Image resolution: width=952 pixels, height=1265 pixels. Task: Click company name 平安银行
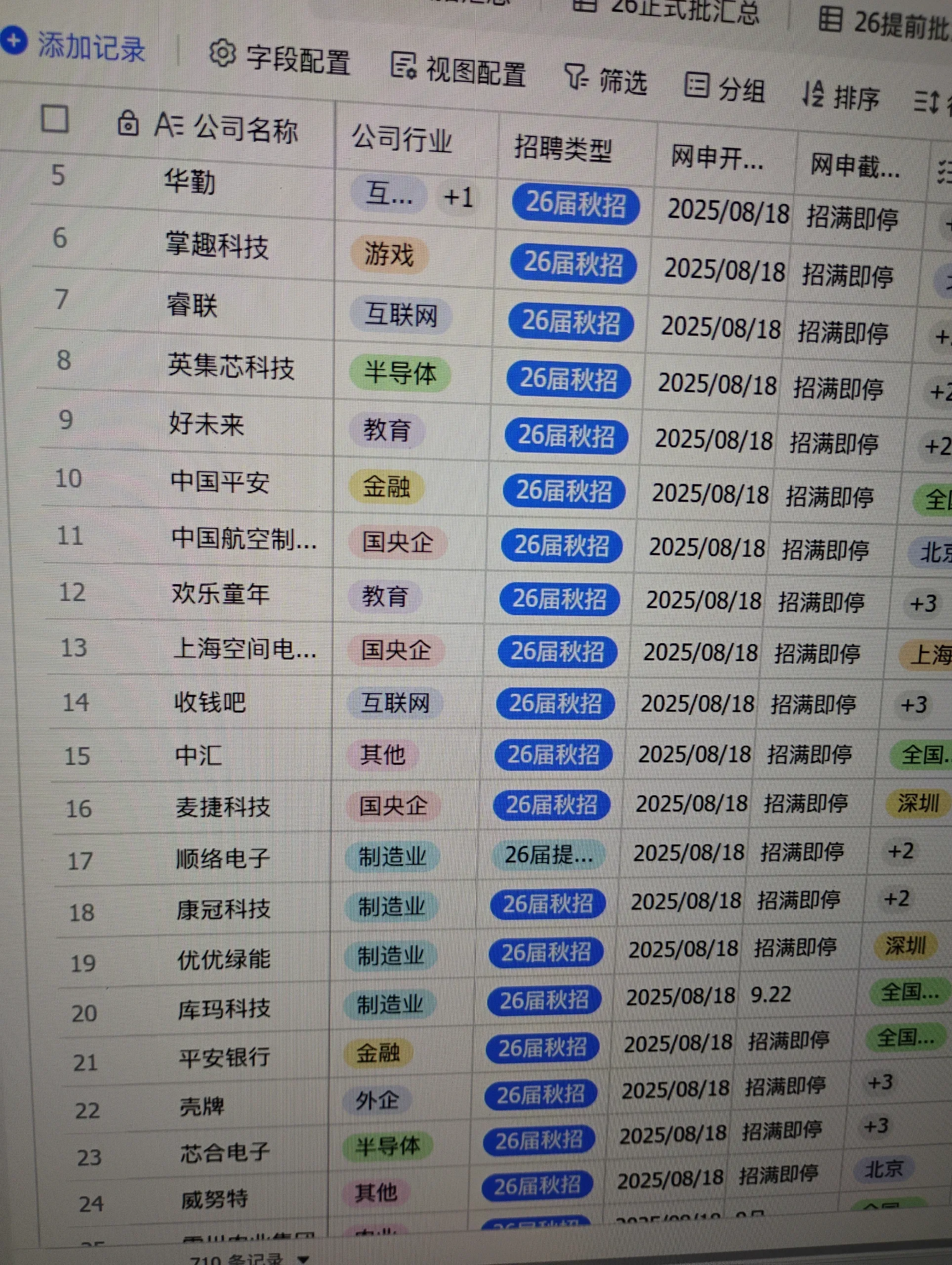(225, 1057)
